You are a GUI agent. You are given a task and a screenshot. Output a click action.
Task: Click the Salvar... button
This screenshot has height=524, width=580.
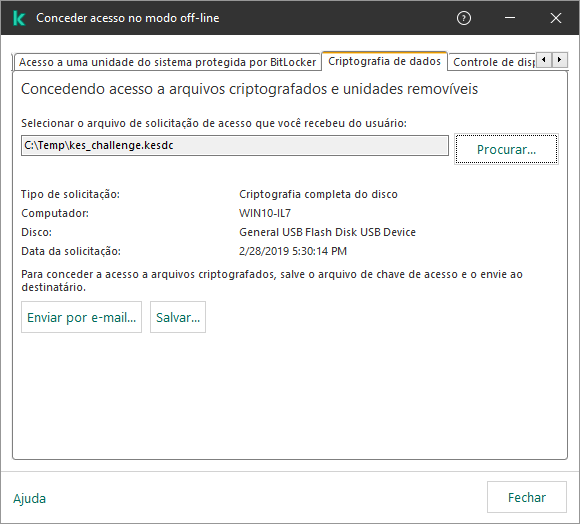pyautogui.click(x=178, y=317)
